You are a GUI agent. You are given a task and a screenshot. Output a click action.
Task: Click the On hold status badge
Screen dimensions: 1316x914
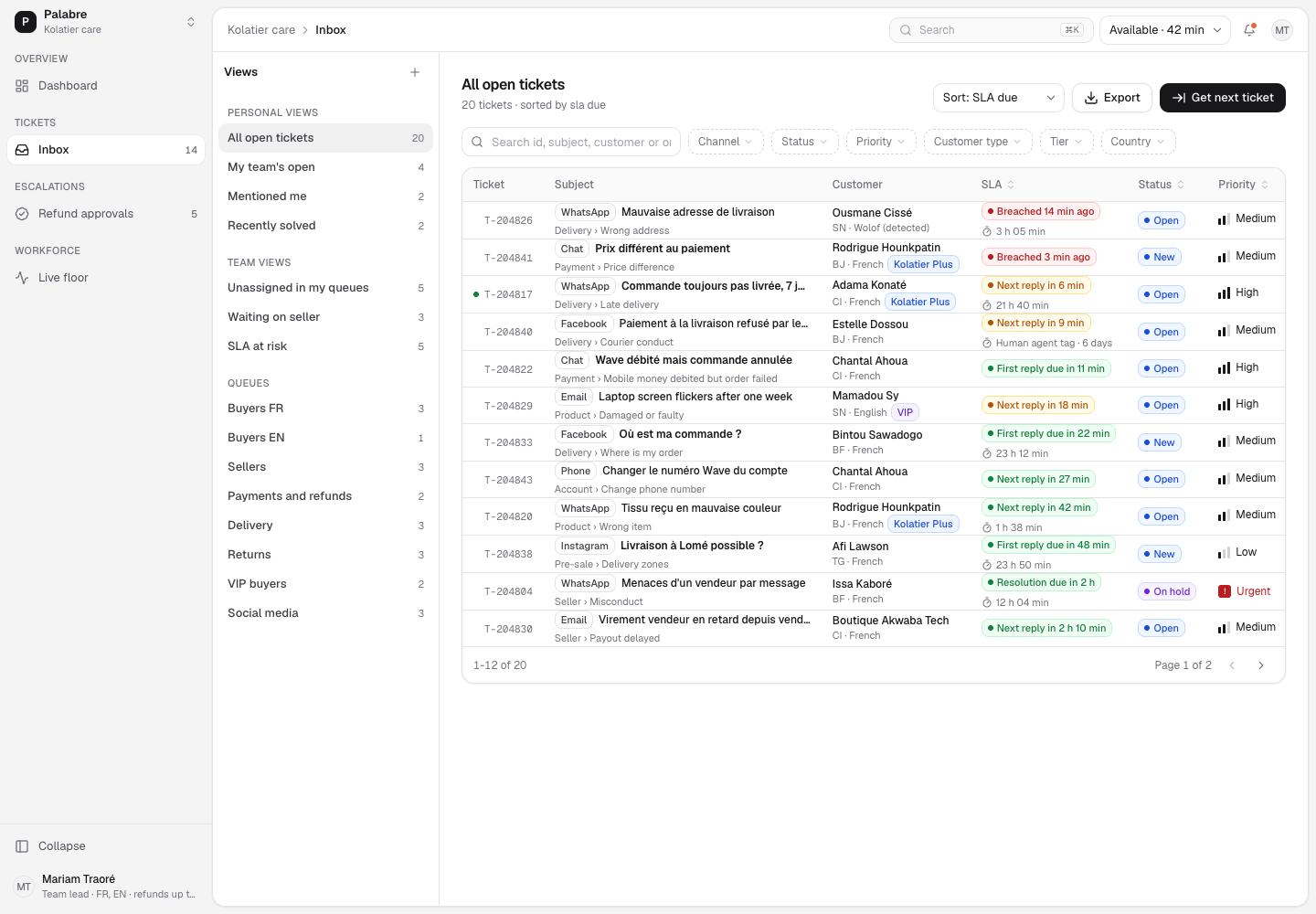(x=1167, y=591)
